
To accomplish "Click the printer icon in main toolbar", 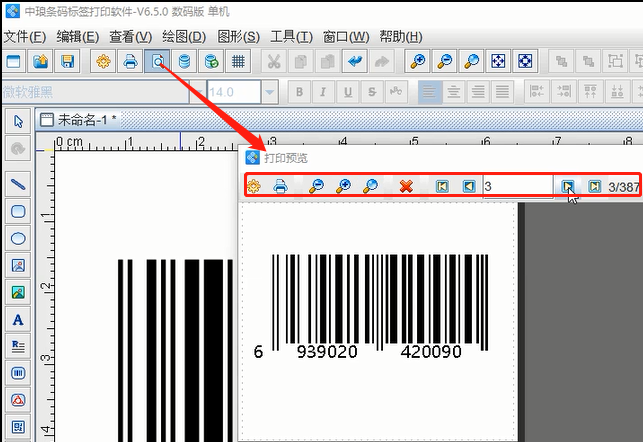I will click(x=130, y=62).
